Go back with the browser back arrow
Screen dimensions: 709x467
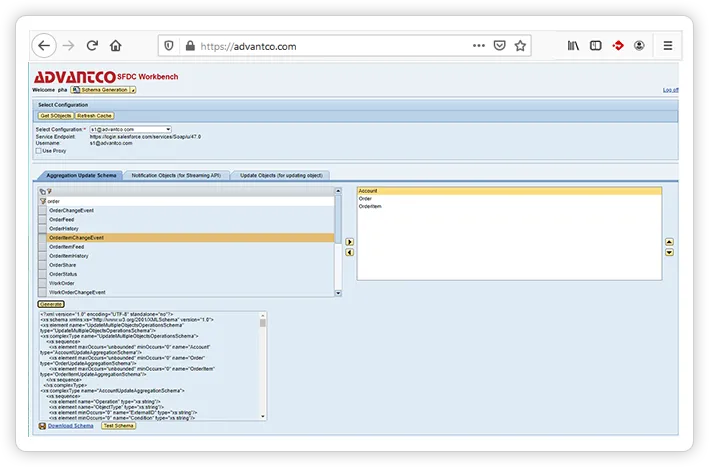44,46
